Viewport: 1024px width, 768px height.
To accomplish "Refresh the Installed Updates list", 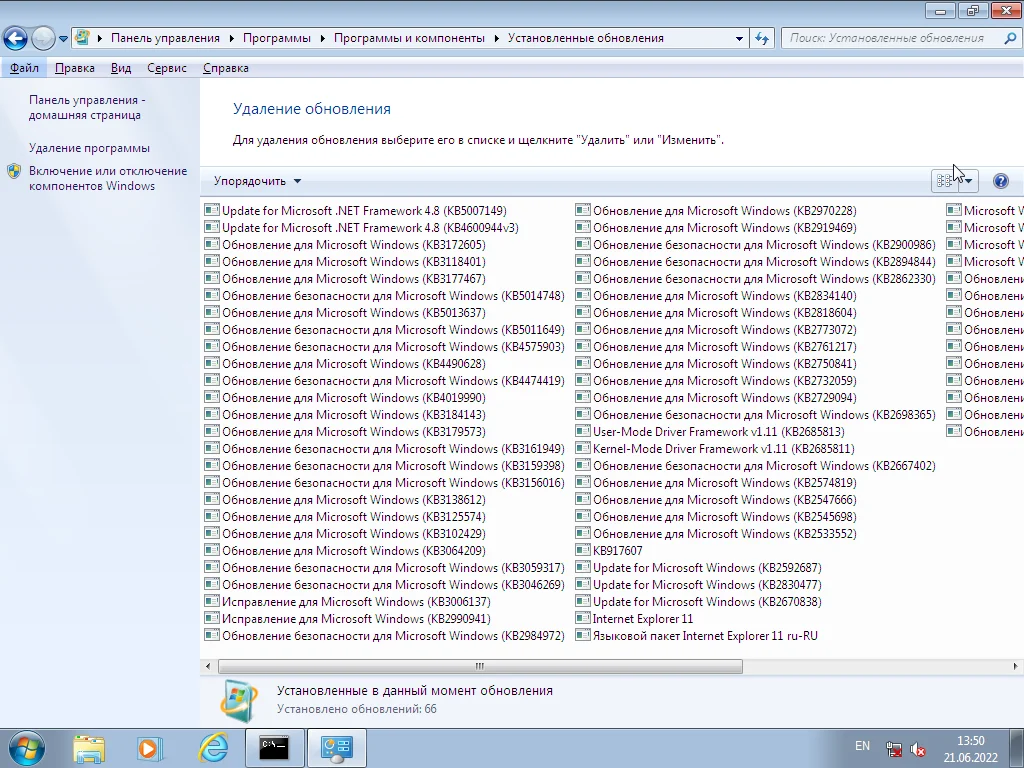I will click(762, 39).
